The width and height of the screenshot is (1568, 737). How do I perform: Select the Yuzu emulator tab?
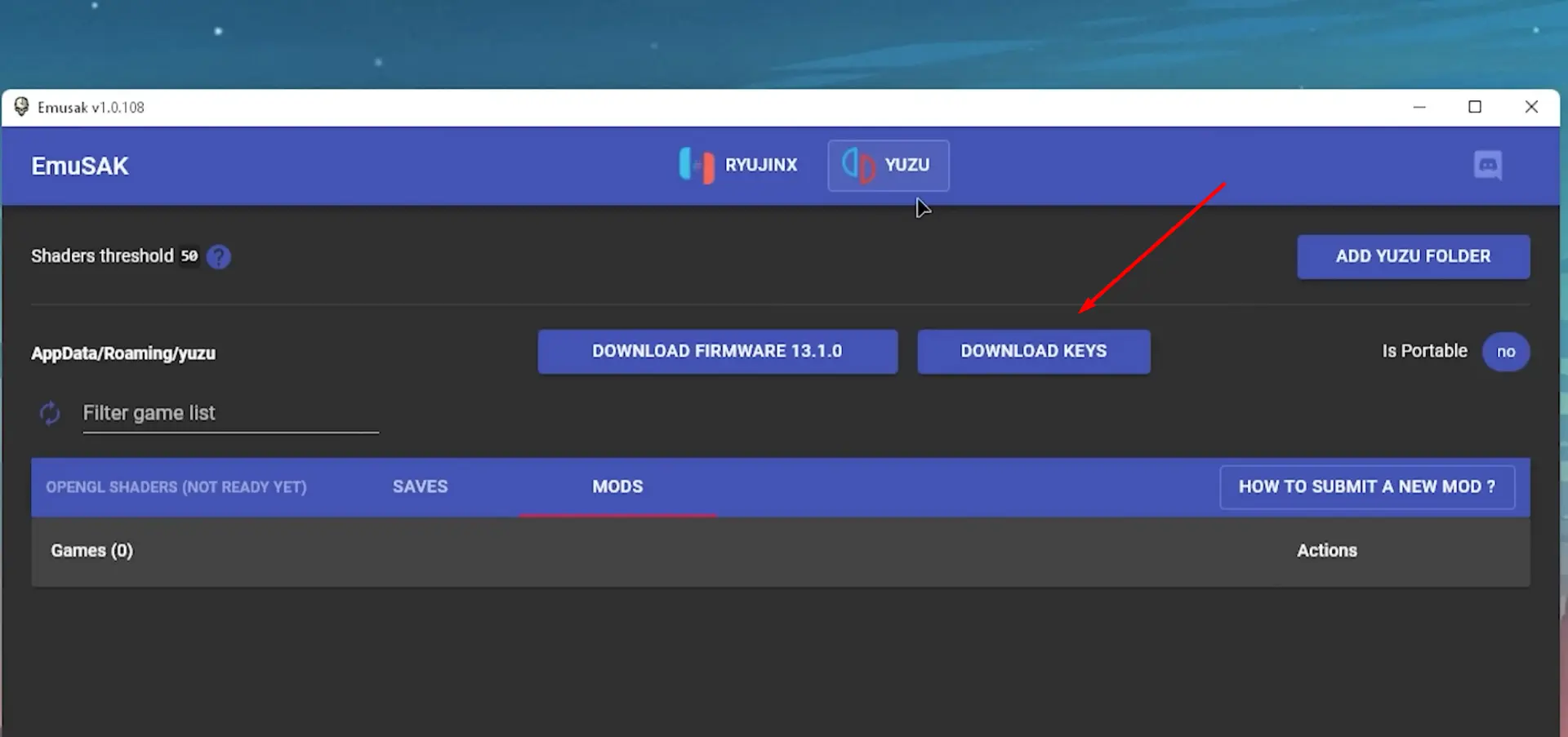[x=889, y=166]
